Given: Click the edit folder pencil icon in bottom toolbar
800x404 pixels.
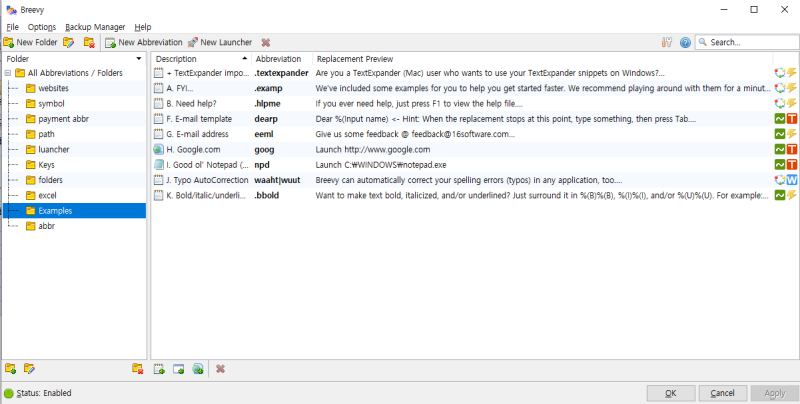Looking at the screenshot, I should [x=30, y=368].
